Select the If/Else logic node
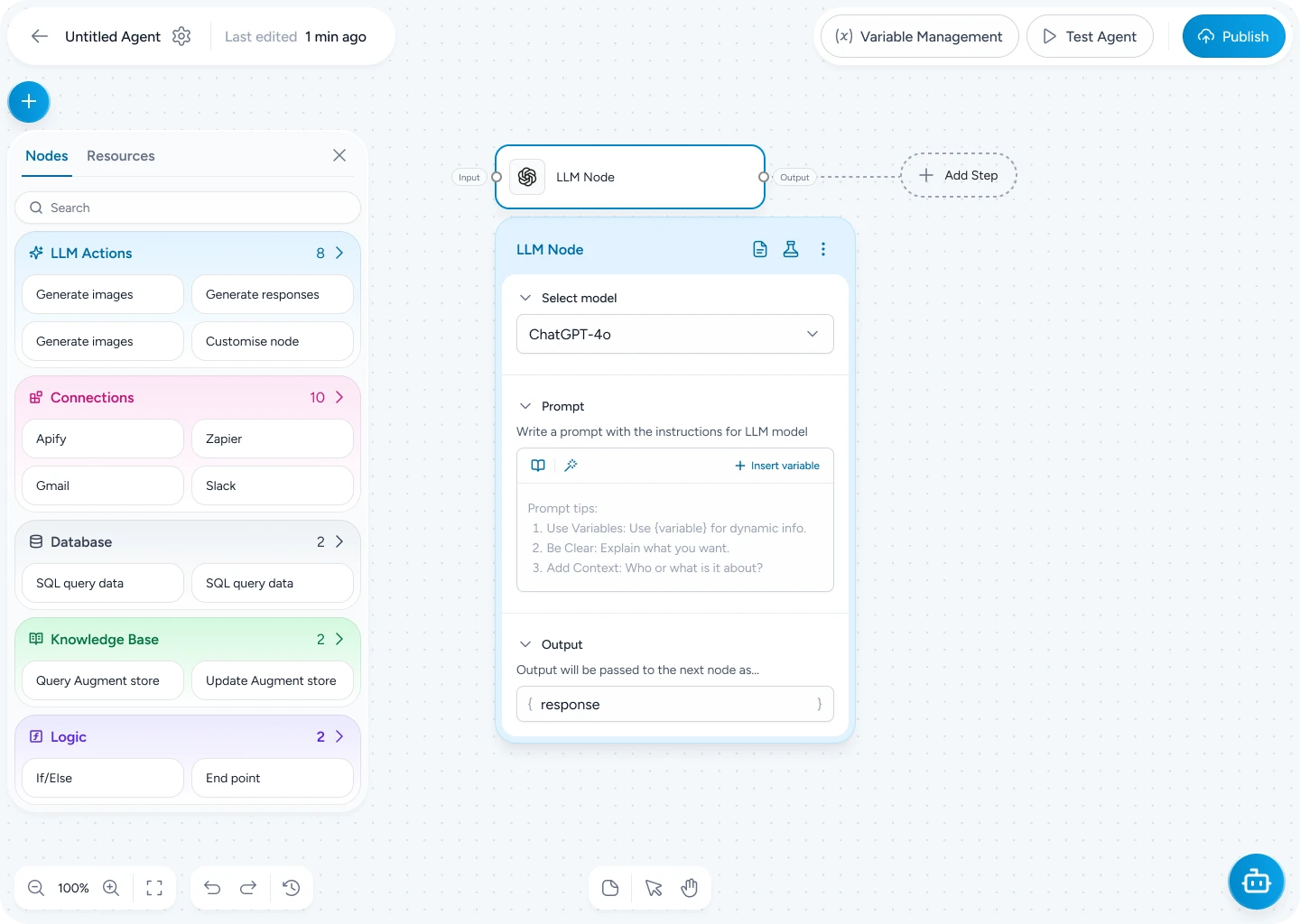Image resolution: width=1300 pixels, height=924 pixels. coord(103,778)
